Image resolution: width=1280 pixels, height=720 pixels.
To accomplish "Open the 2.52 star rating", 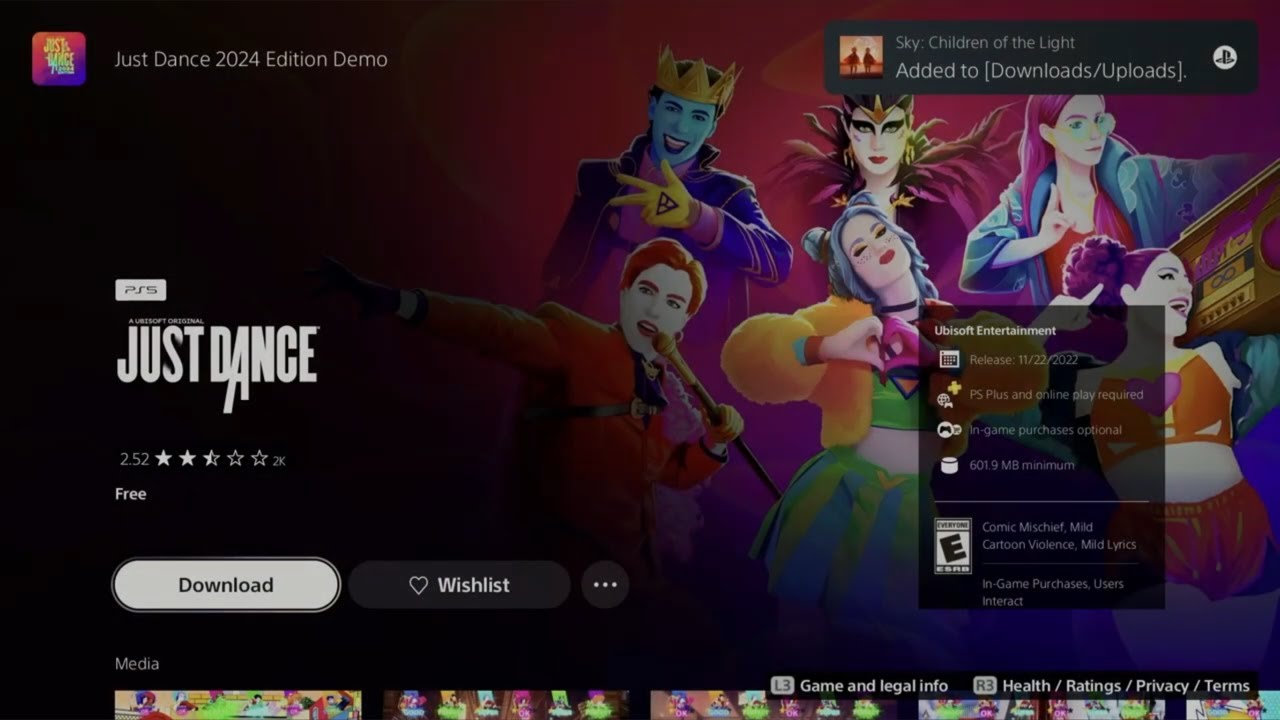I will [x=202, y=459].
